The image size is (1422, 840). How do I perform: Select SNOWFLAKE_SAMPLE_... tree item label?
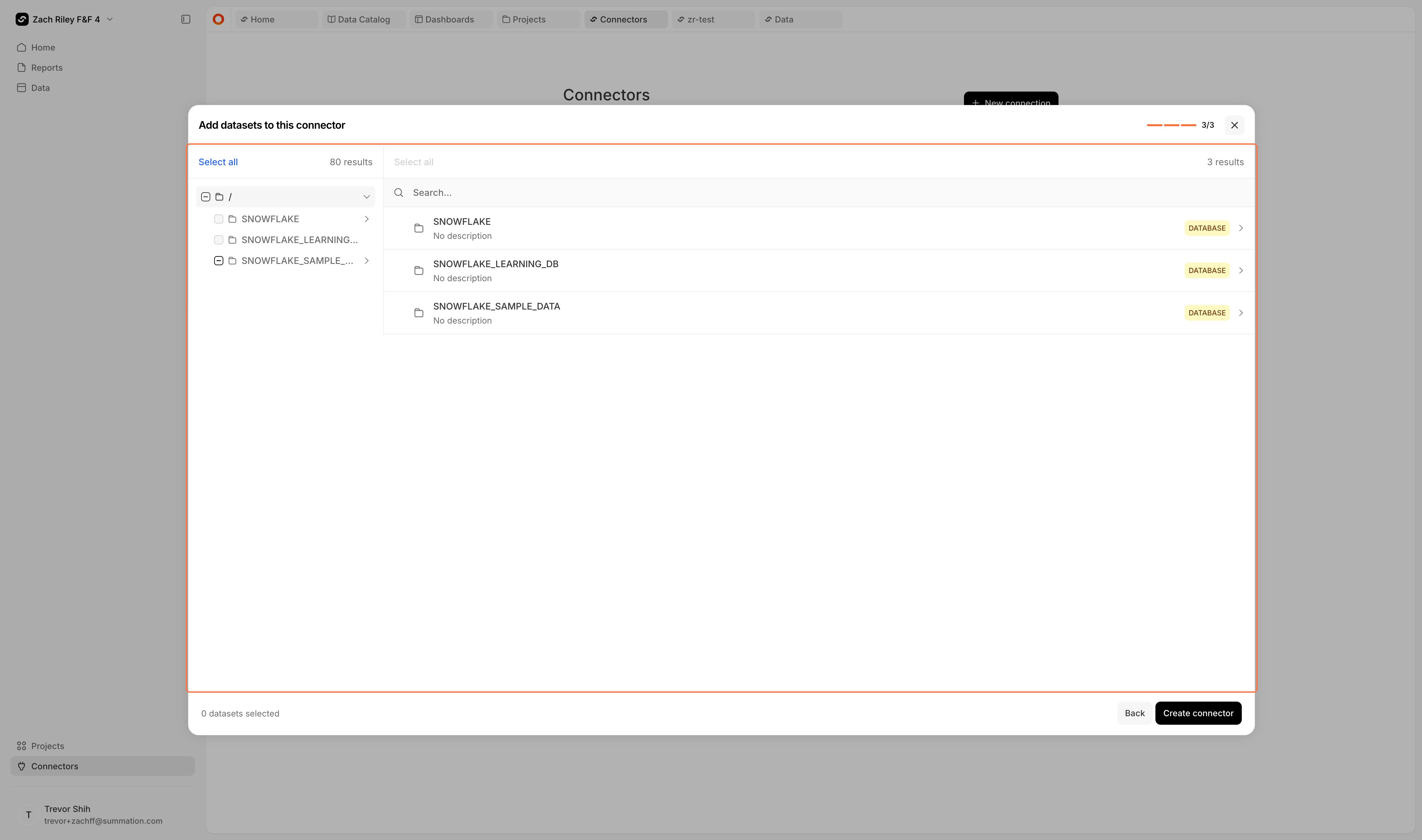click(x=297, y=261)
